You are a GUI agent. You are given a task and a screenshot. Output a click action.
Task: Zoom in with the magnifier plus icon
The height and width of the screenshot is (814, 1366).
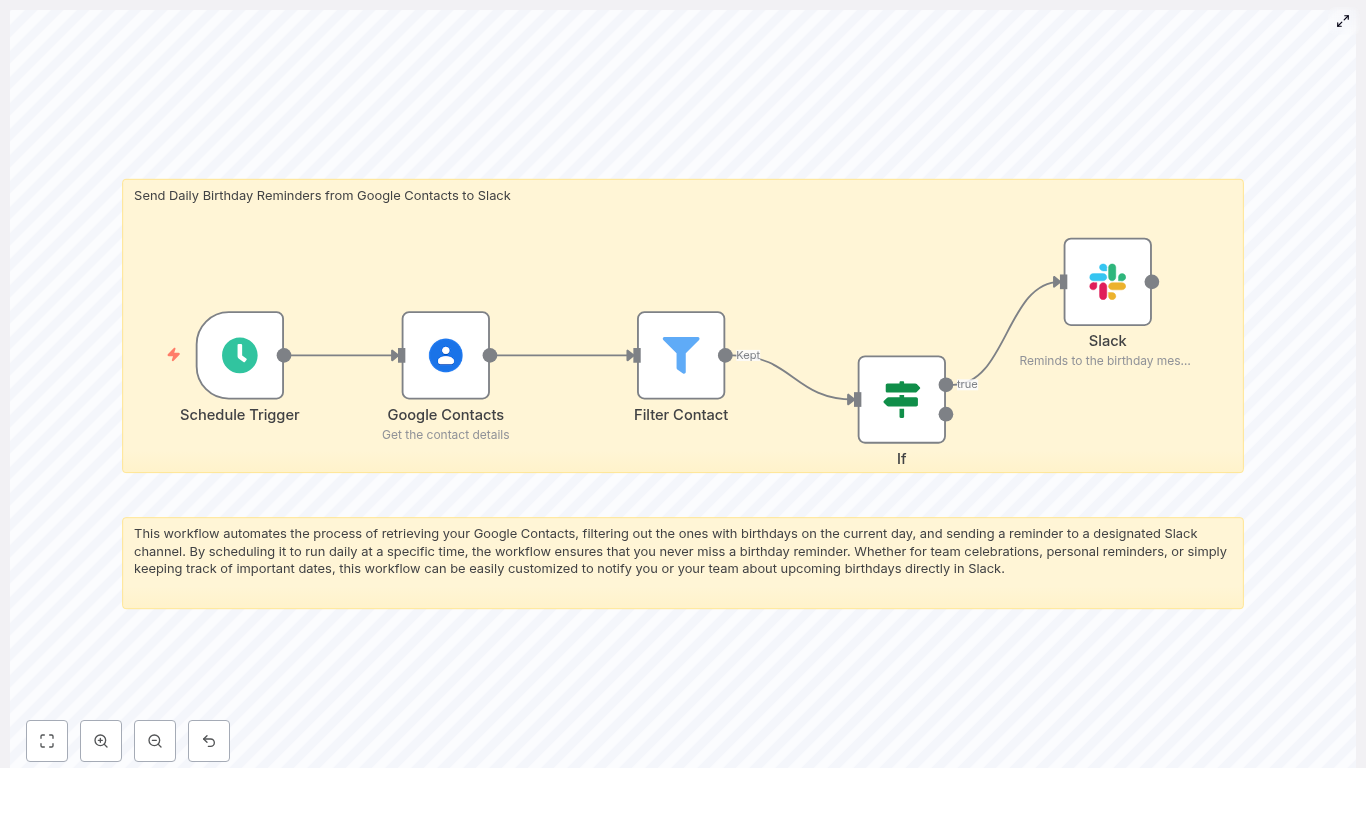pos(101,741)
